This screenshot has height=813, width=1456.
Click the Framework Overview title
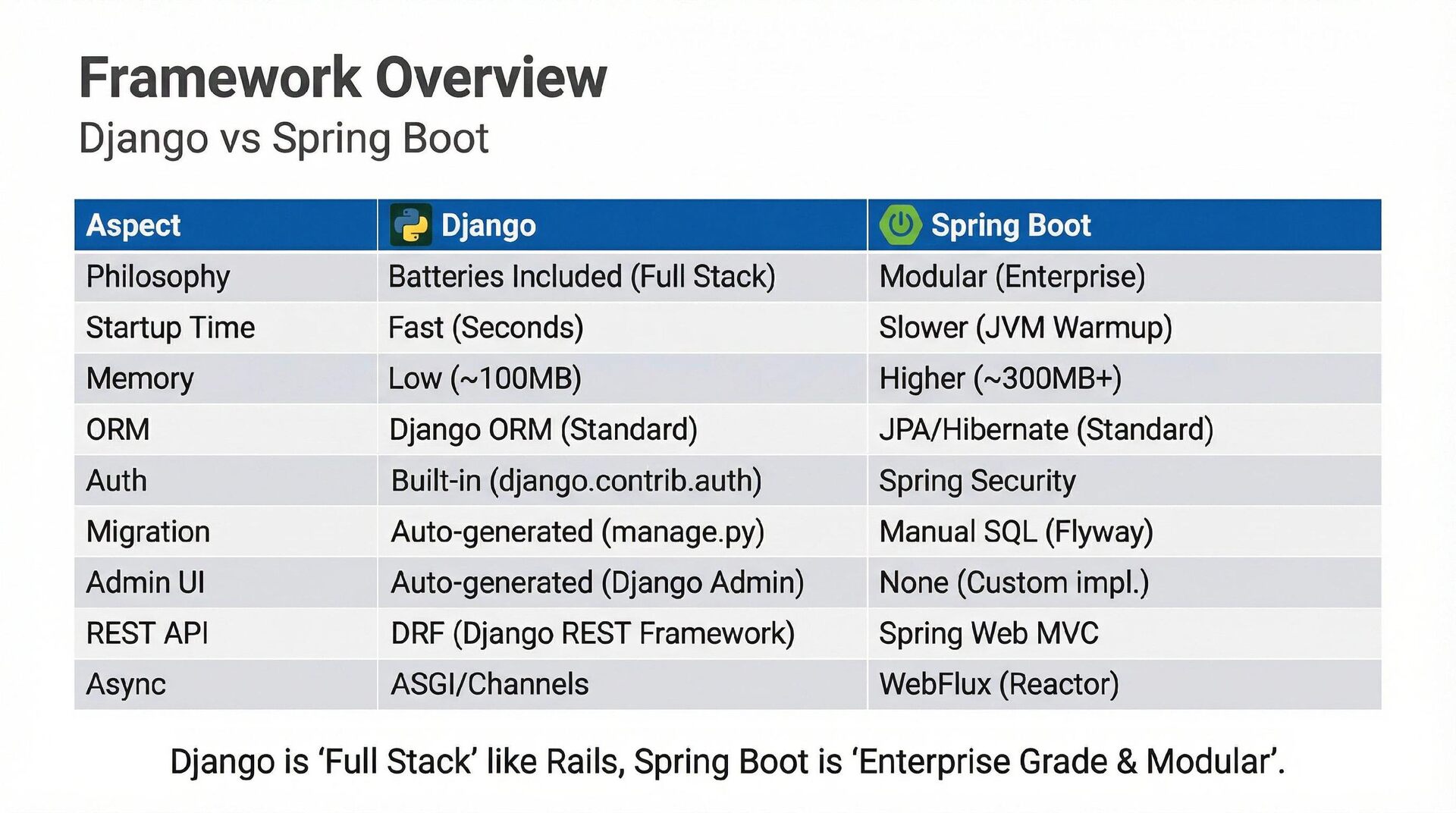pos(343,77)
